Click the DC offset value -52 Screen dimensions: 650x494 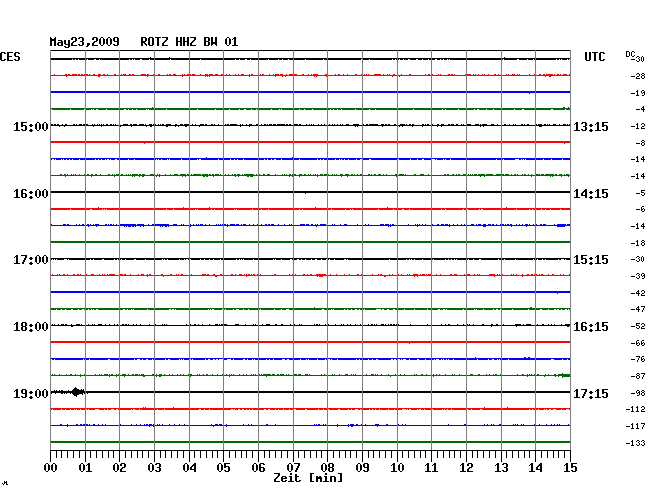pyautogui.click(x=638, y=327)
